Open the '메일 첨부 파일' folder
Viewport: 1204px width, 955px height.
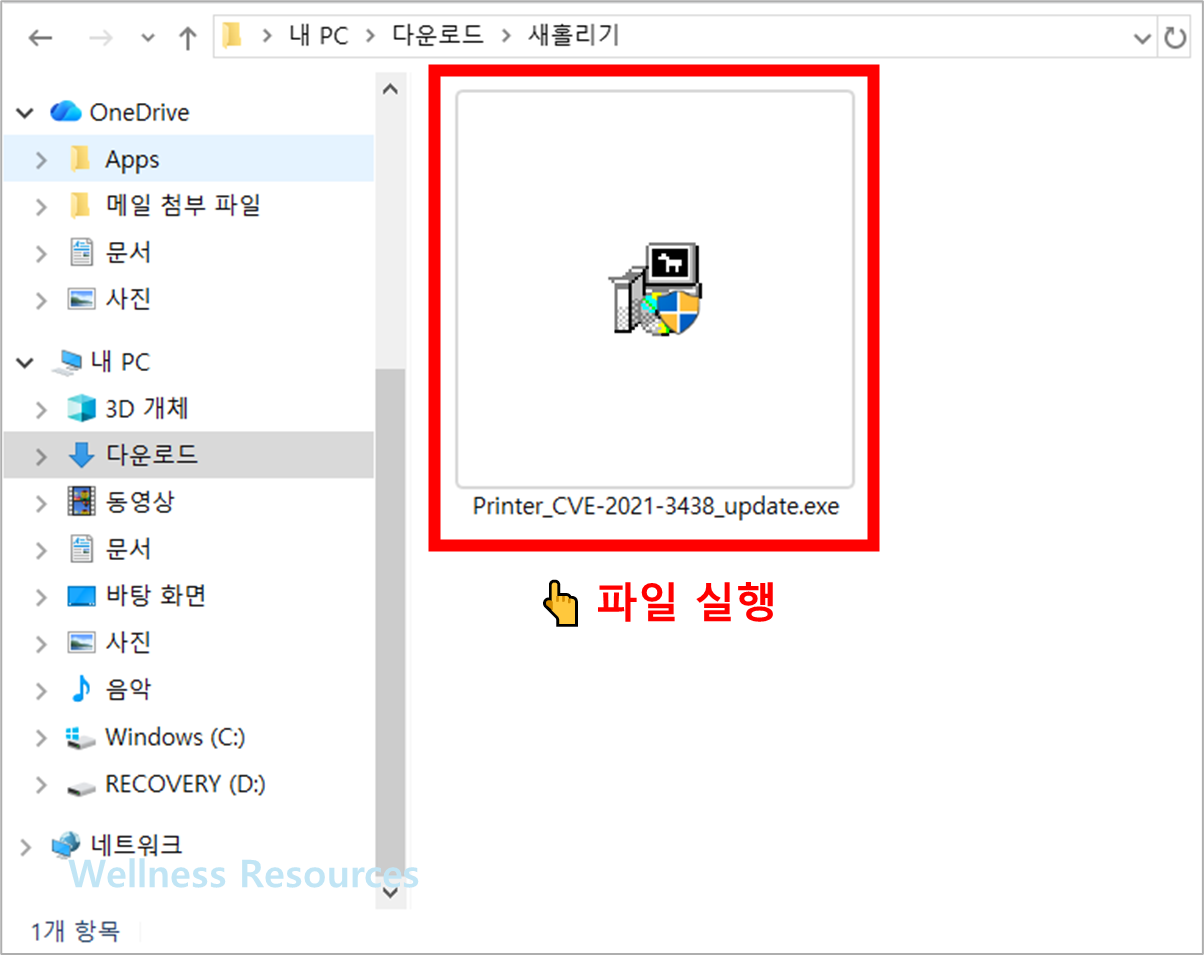[x=183, y=206]
